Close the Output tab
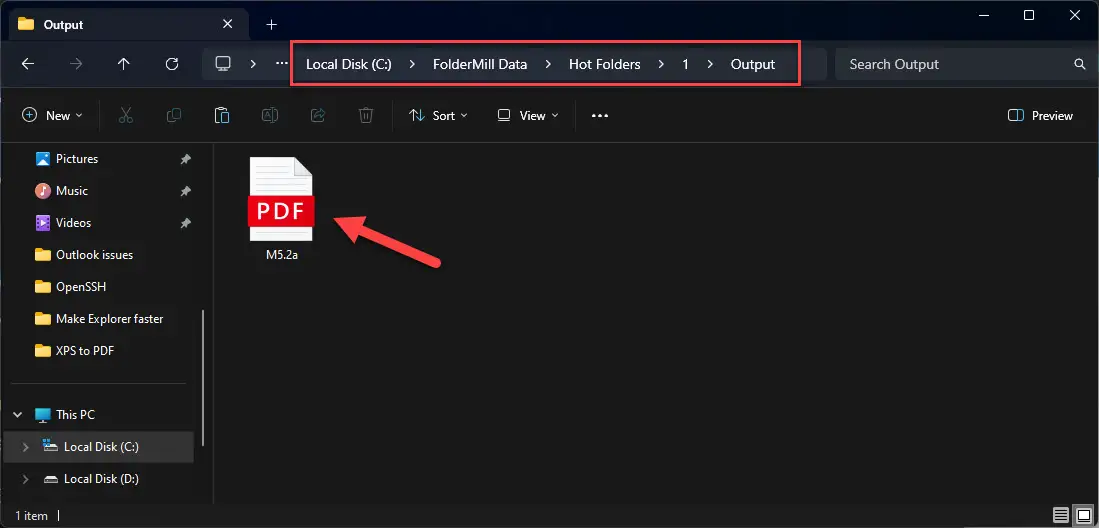This screenshot has width=1099, height=528. [x=228, y=25]
